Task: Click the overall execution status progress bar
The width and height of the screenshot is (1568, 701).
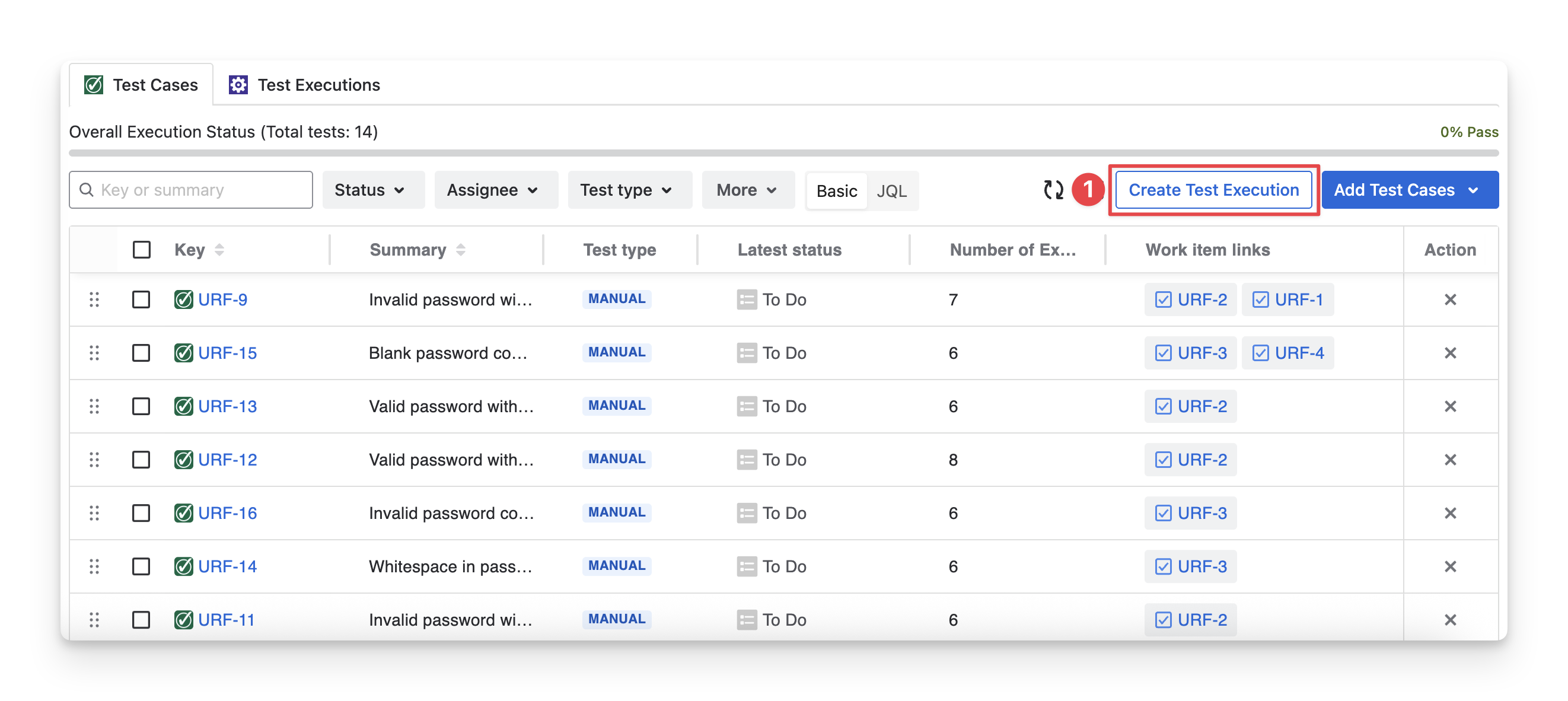Action: pos(783,153)
